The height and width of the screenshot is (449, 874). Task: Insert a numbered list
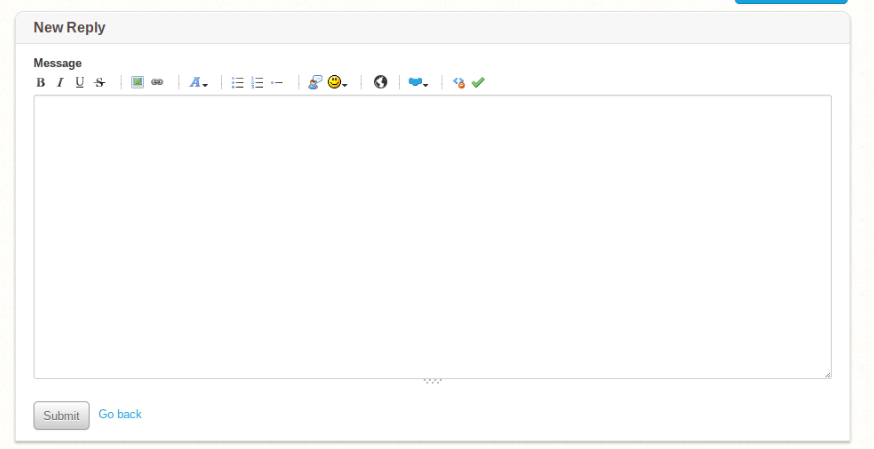pos(257,83)
